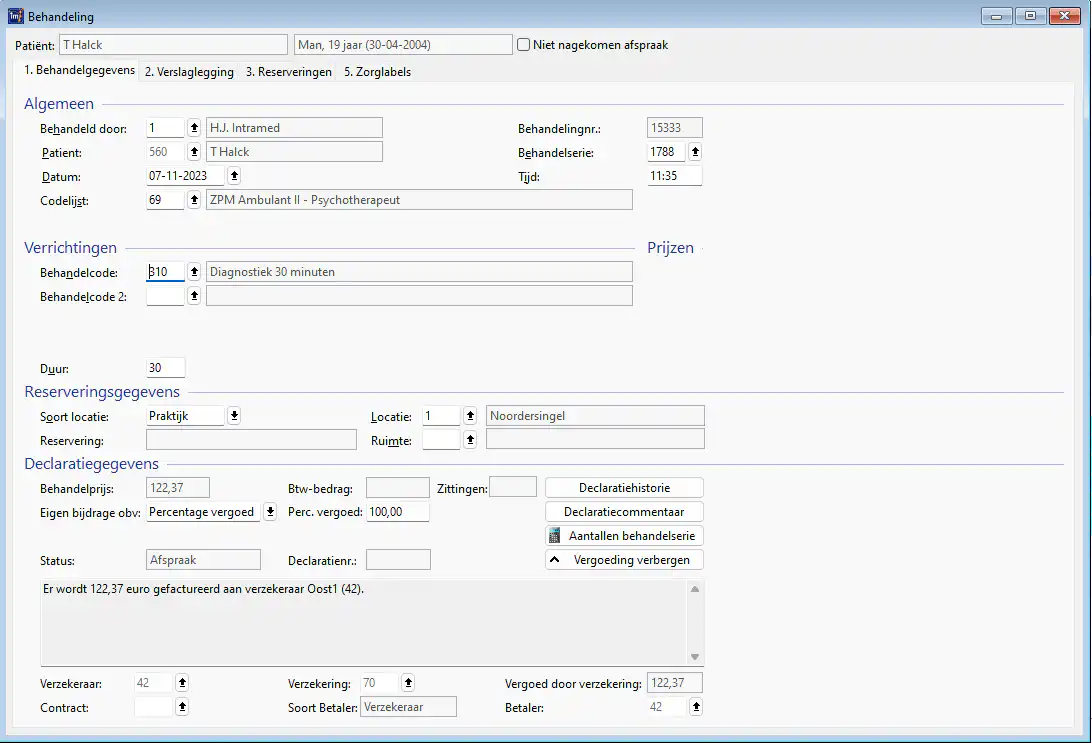Click the Declaratienr. field
1092x743 pixels.
pos(398,560)
